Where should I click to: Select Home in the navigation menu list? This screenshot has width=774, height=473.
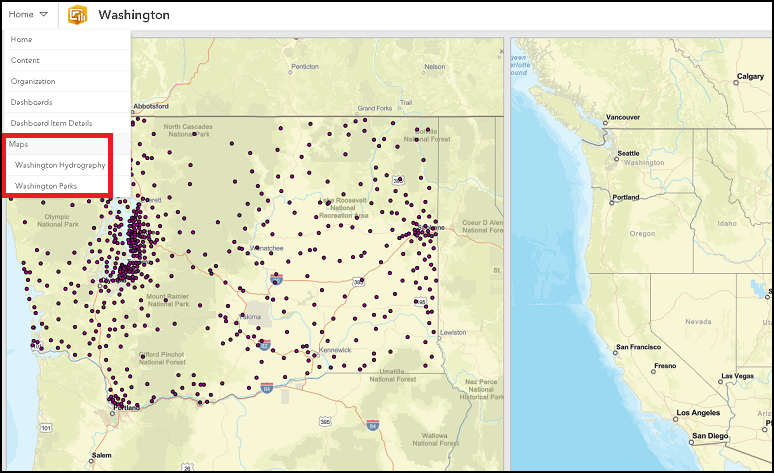pyautogui.click(x=21, y=39)
